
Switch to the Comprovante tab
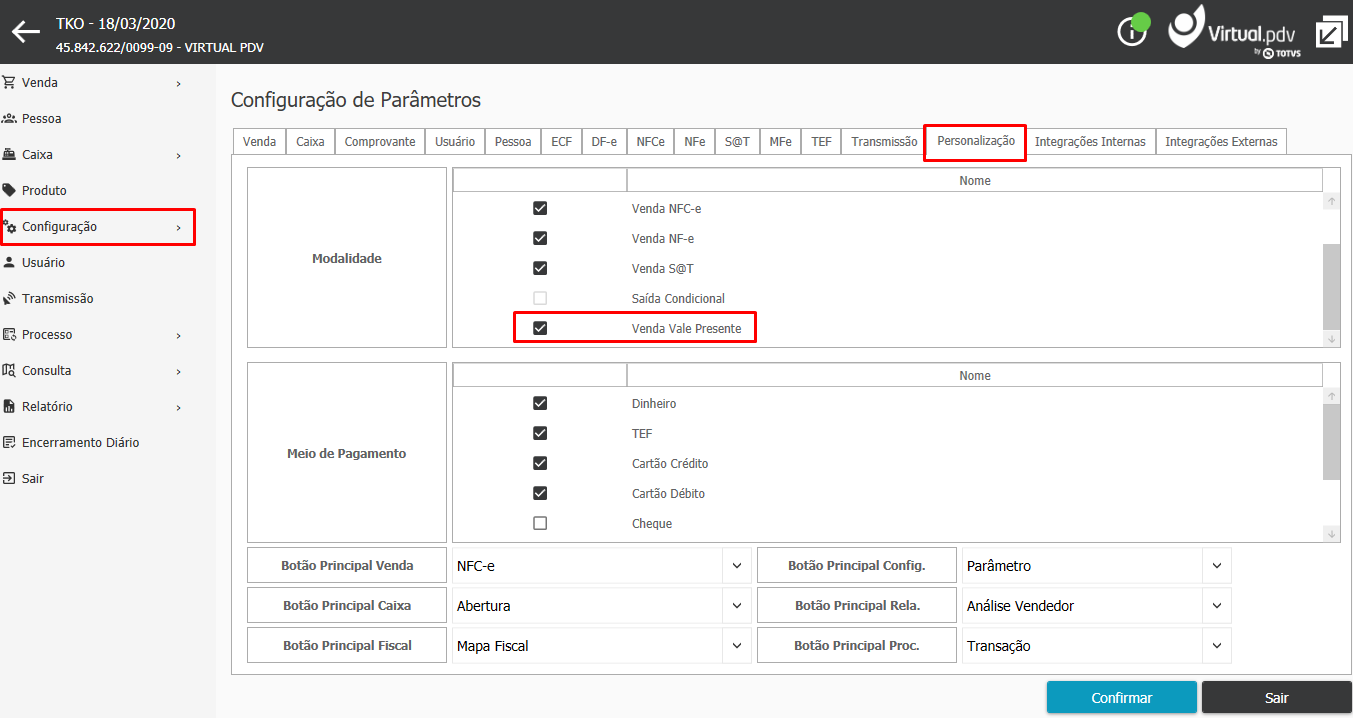[x=380, y=142]
